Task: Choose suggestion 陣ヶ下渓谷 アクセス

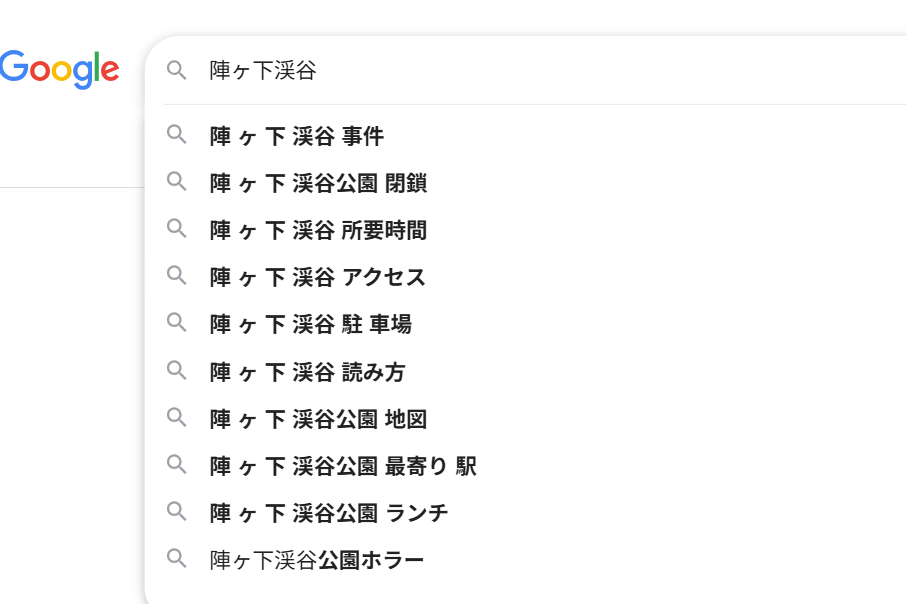Action: click(x=525, y=277)
